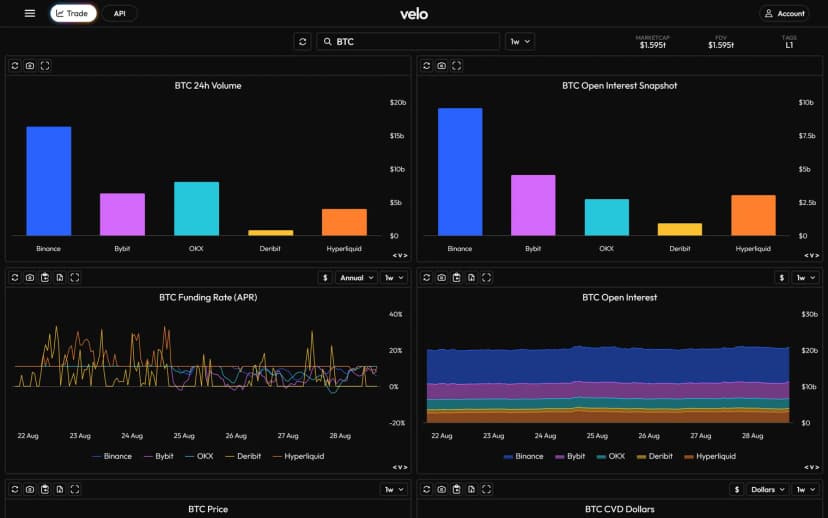Refresh the BTC Price chart
Viewport: 828px width, 518px height.
15,489
